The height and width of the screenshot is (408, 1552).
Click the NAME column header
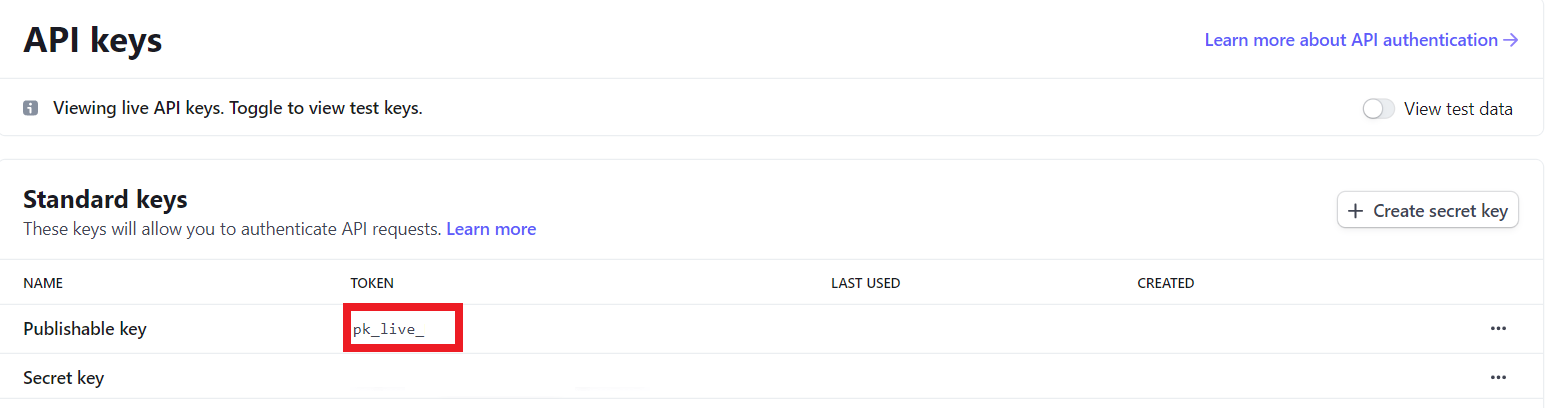pyautogui.click(x=43, y=283)
